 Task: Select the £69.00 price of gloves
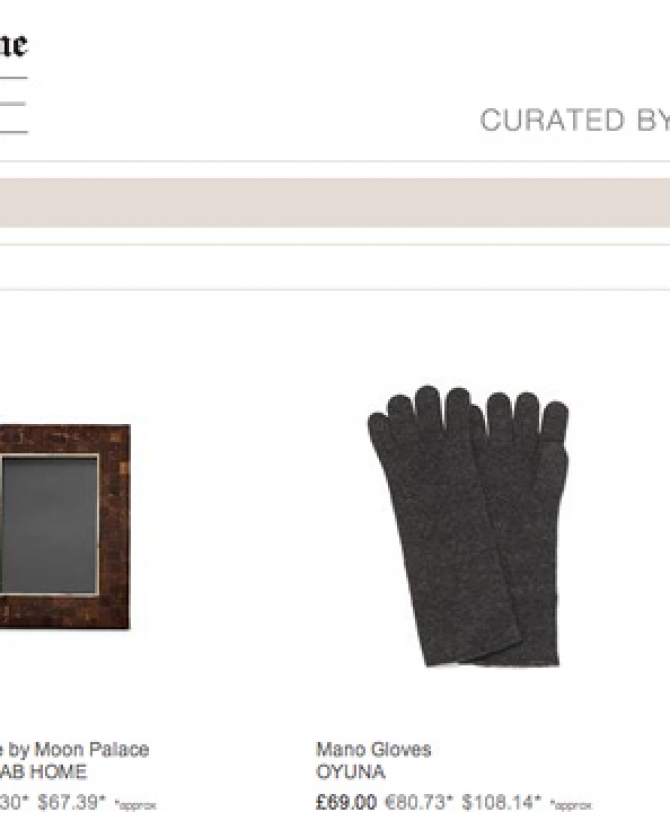(346, 802)
